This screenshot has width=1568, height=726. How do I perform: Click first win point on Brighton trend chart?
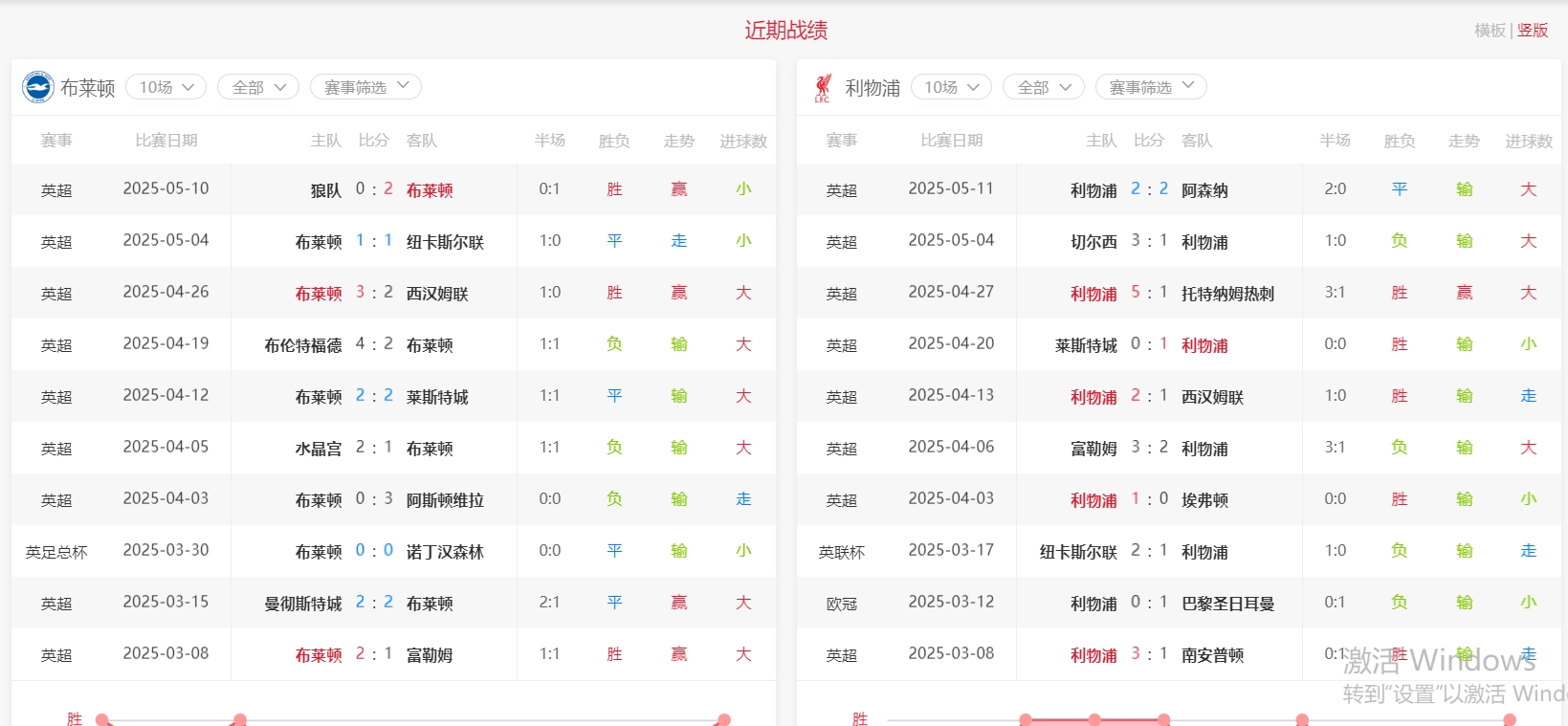pos(102,719)
